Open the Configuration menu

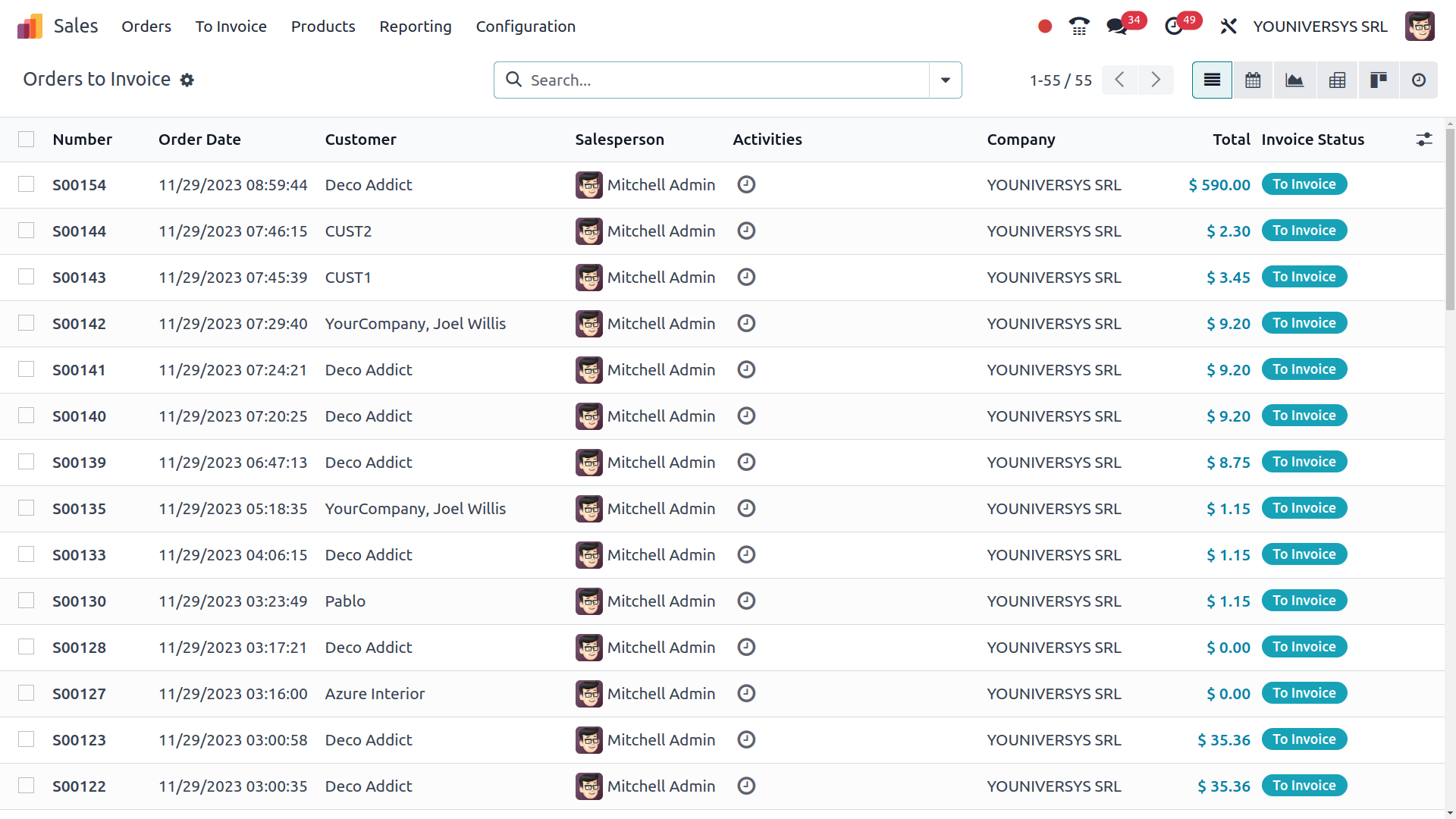tap(525, 27)
